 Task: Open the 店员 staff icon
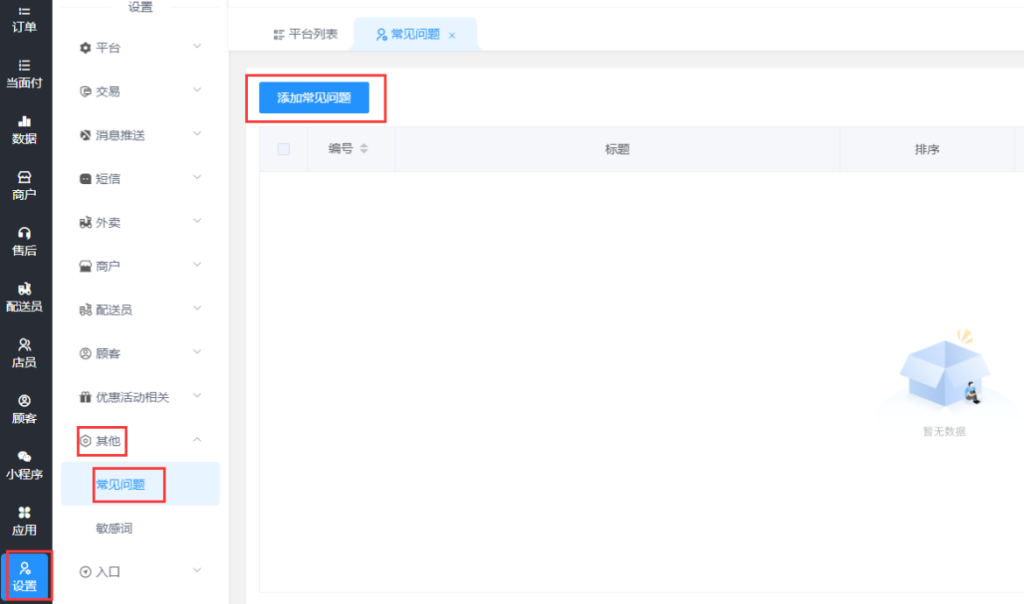pyautogui.click(x=25, y=353)
